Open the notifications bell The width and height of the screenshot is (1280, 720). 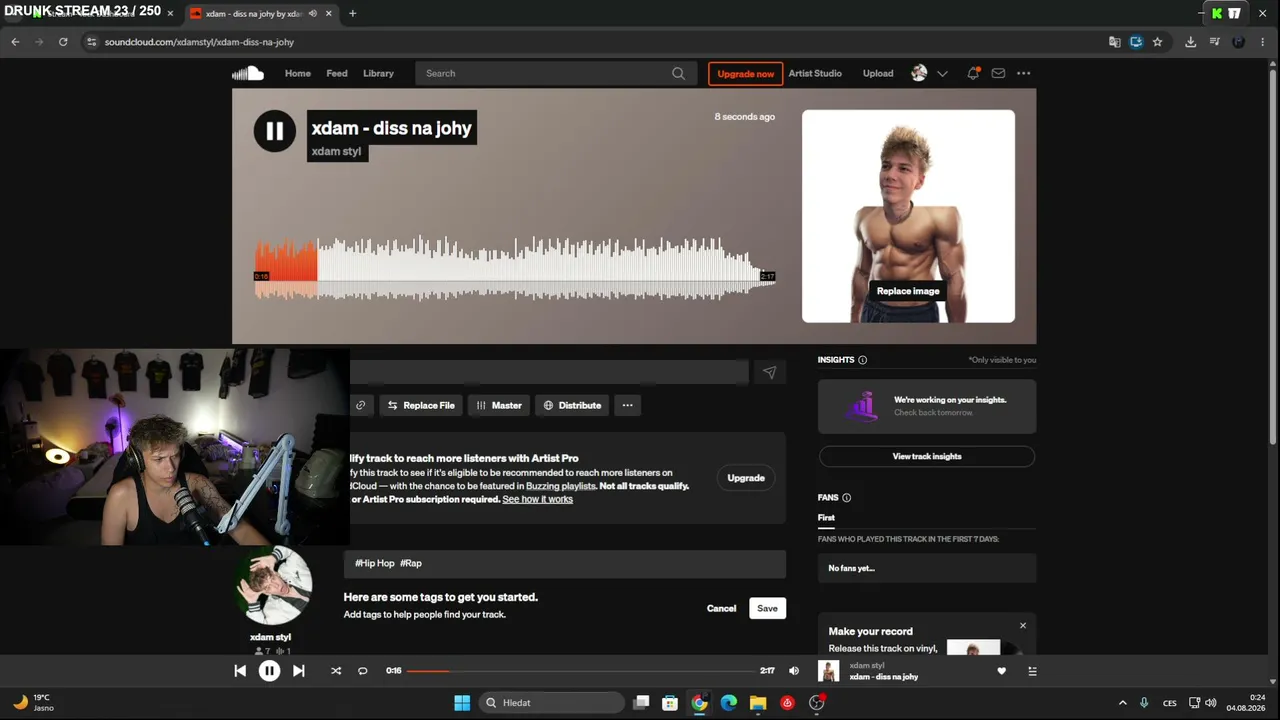click(973, 73)
